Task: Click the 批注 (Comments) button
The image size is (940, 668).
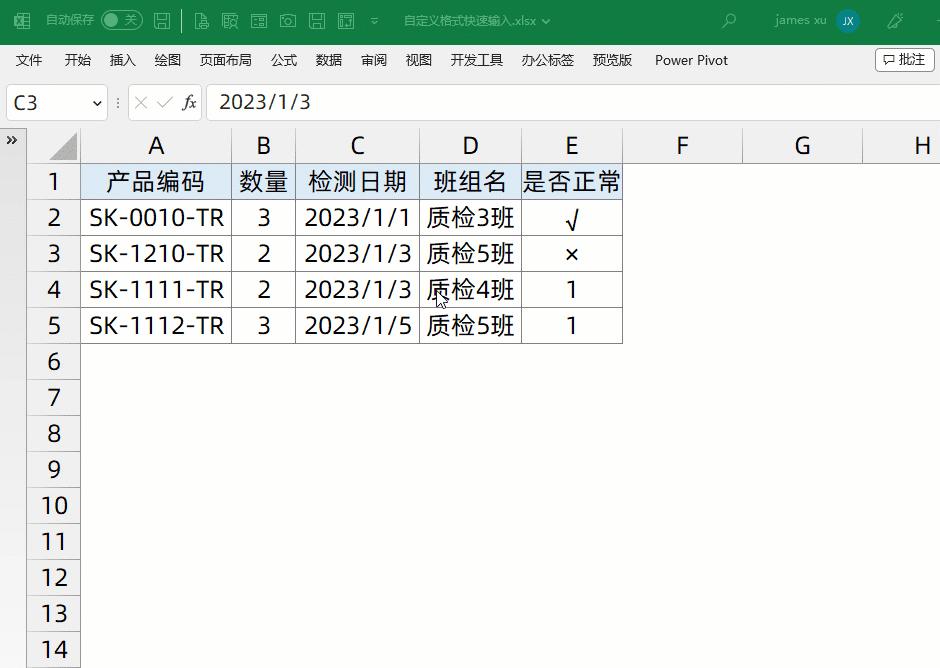Action: point(904,60)
